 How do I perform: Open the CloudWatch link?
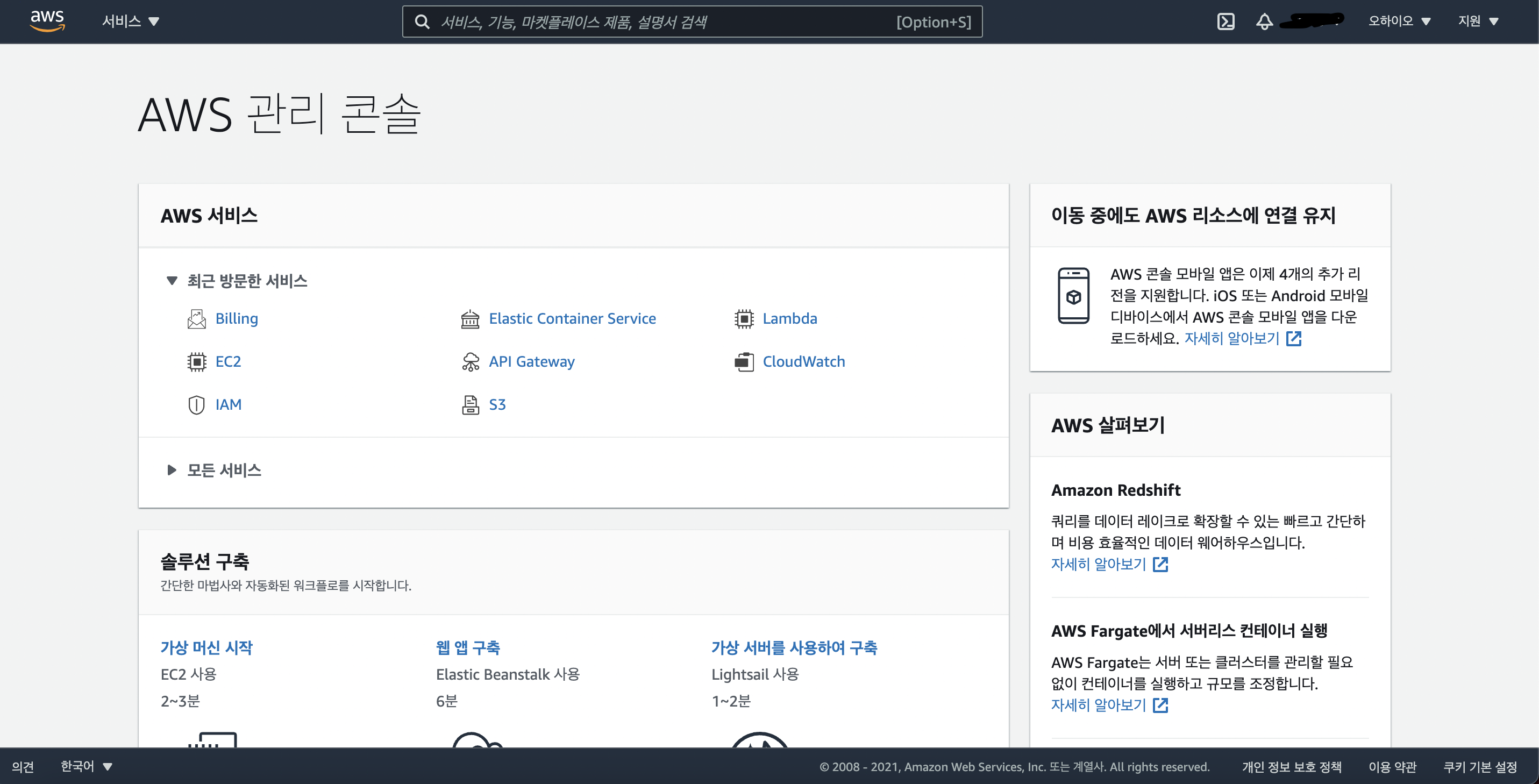[803, 362]
